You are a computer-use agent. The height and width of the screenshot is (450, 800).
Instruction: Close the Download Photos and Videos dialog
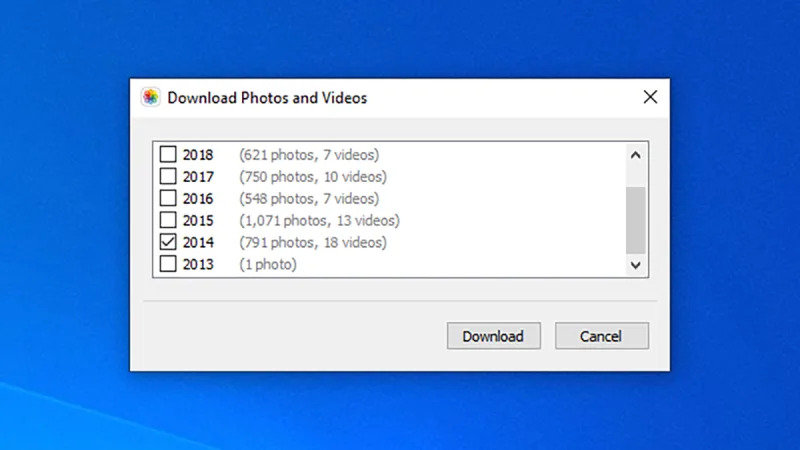(650, 97)
